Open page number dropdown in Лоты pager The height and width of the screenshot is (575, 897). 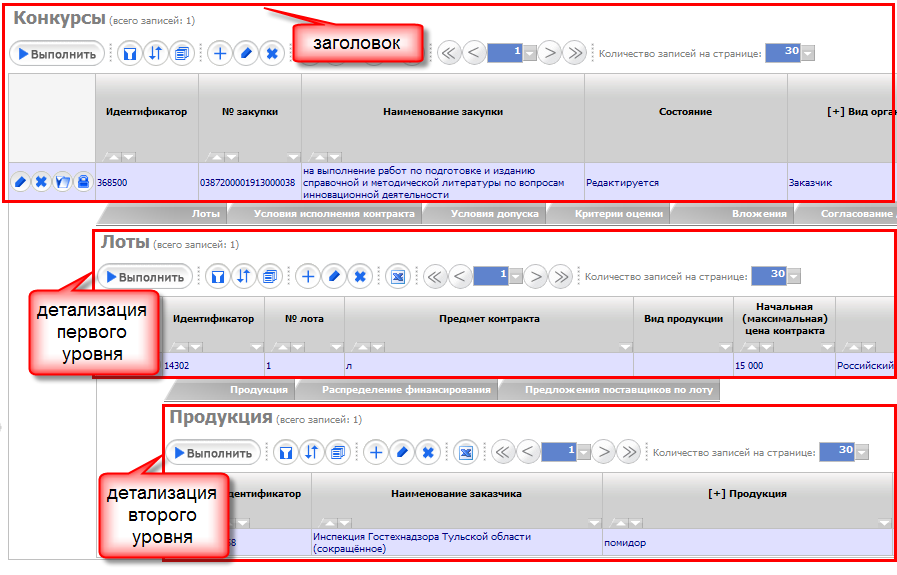click(x=517, y=277)
